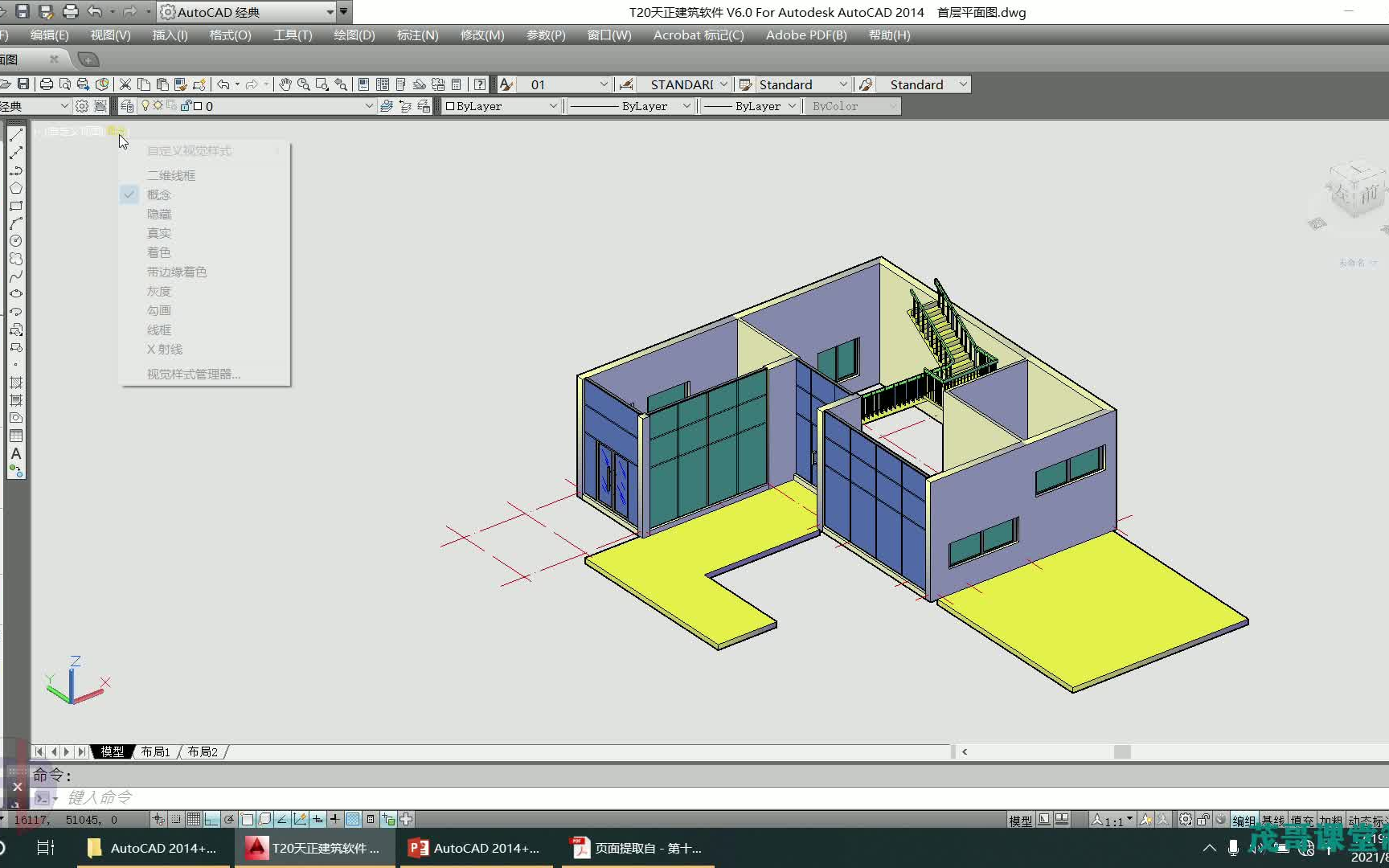Select the Hatch tool in draw toolbar

coord(15,383)
